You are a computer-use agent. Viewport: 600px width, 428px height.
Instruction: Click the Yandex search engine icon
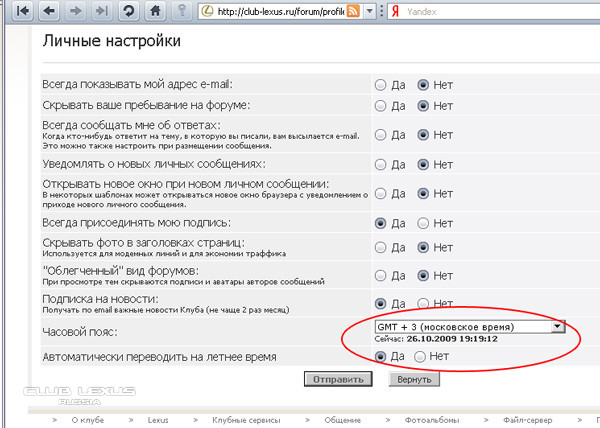[x=395, y=11]
